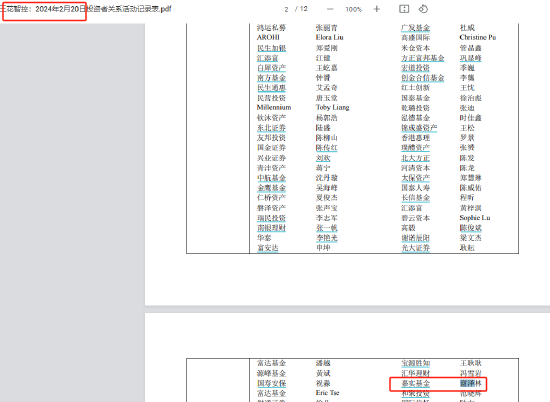The image size is (550, 402).
Task: Click the name '李志军'
Action: click(326, 218)
